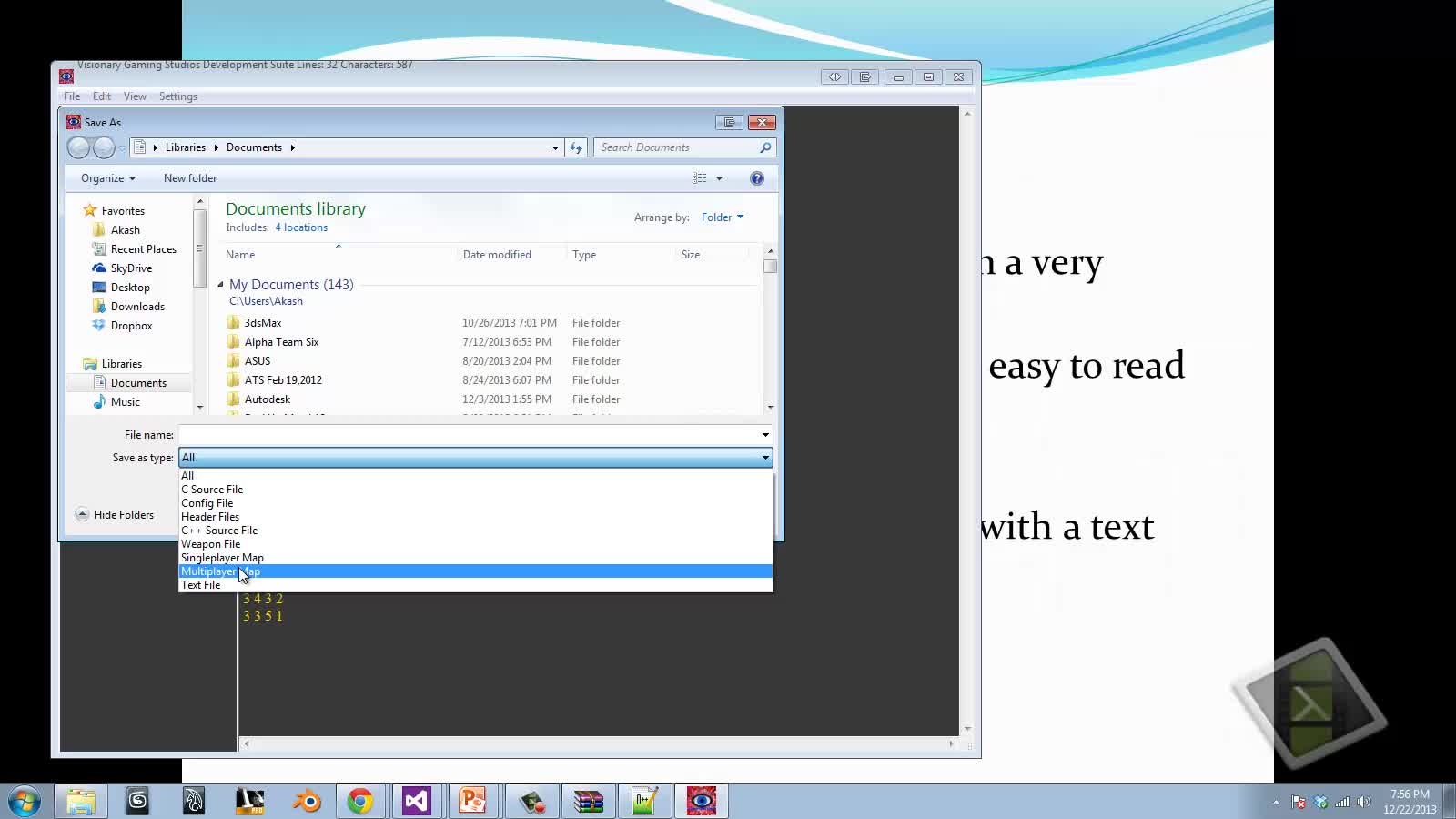Click the refresh icon beside address bar
The height and width of the screenshot is (819, 1456).
575,147
